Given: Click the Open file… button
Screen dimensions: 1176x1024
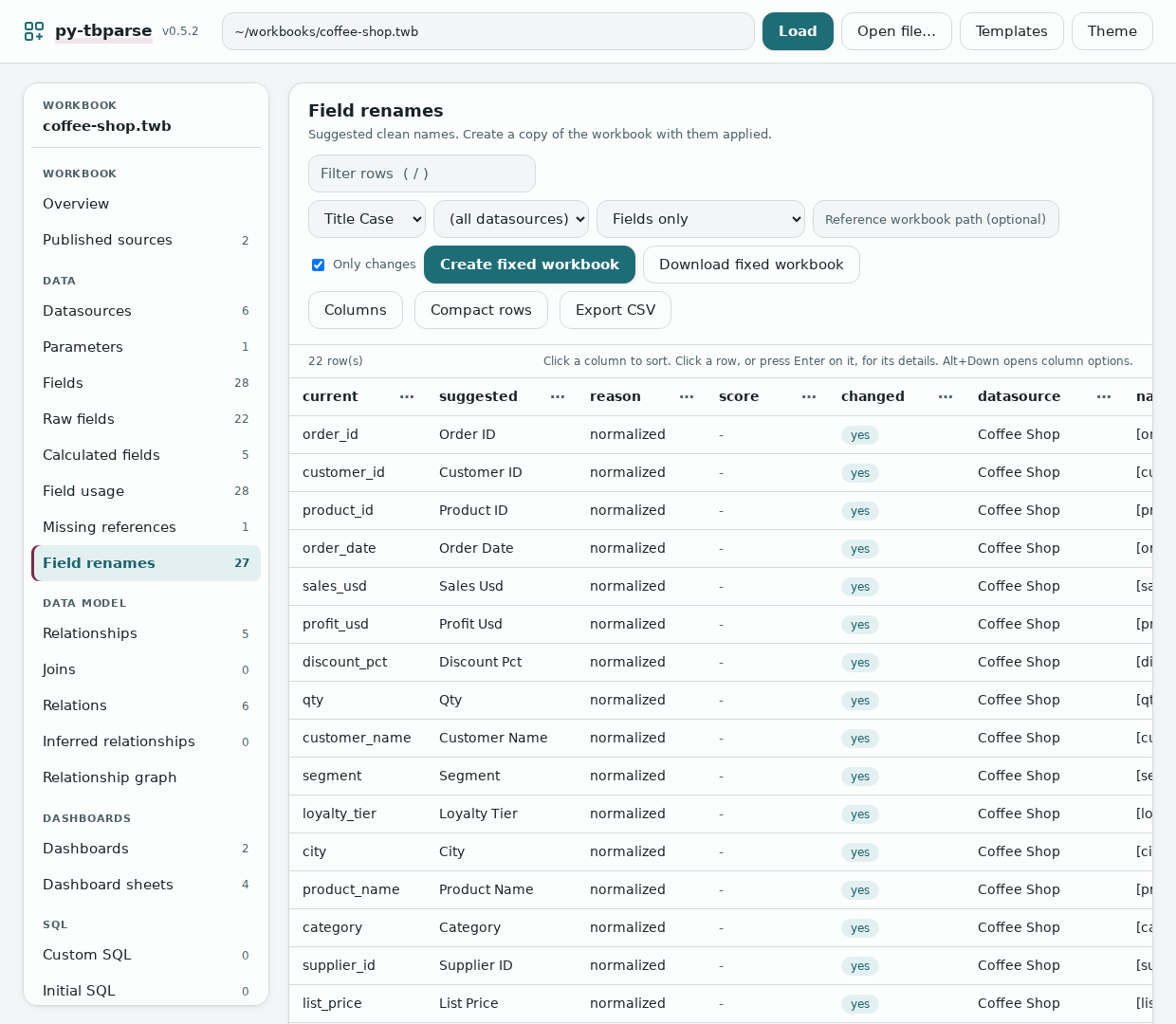Looking at the screenshot, I should tap(896, 31).
